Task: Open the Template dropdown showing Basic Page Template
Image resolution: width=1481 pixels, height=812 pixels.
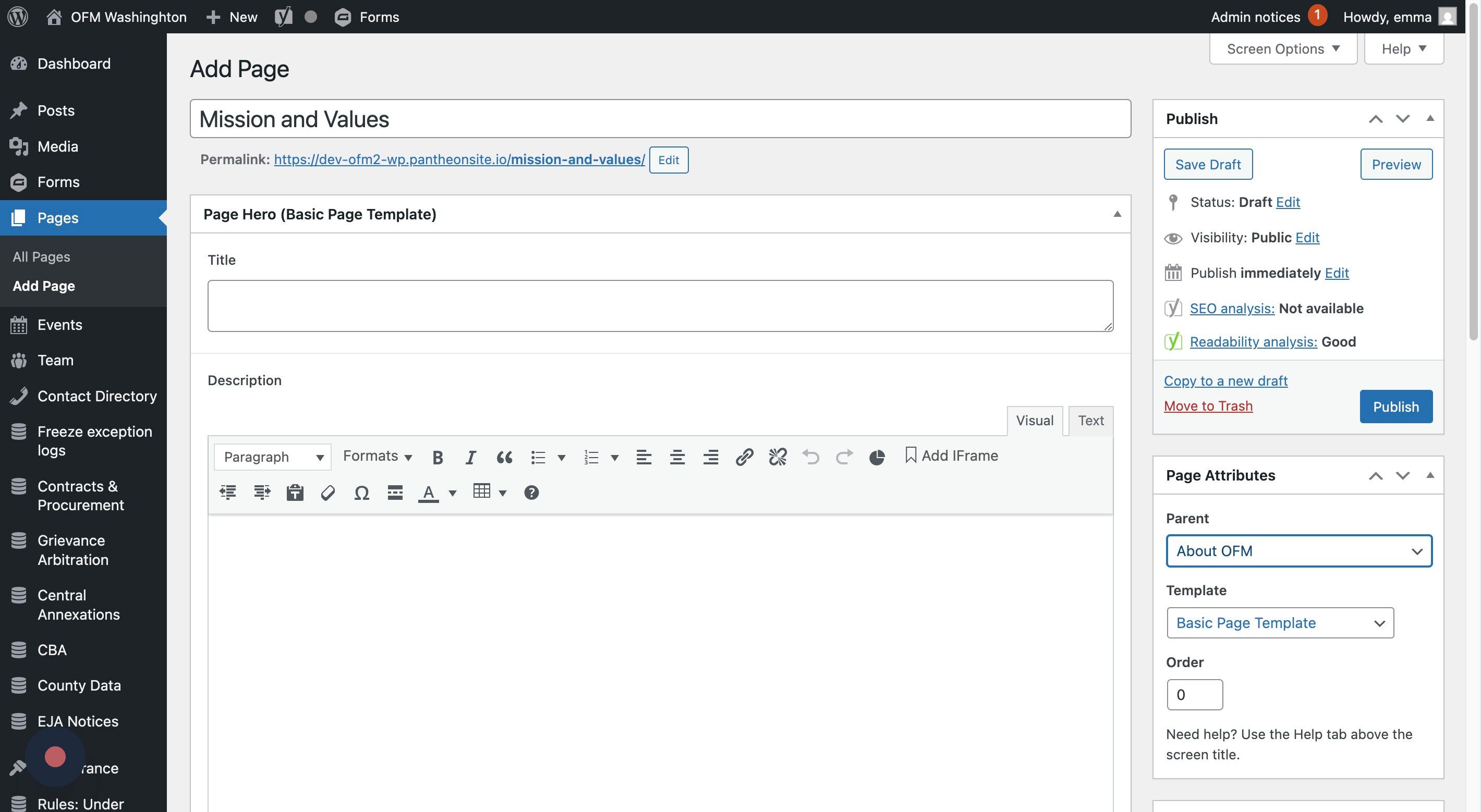Action: (x=1280, y=622)
